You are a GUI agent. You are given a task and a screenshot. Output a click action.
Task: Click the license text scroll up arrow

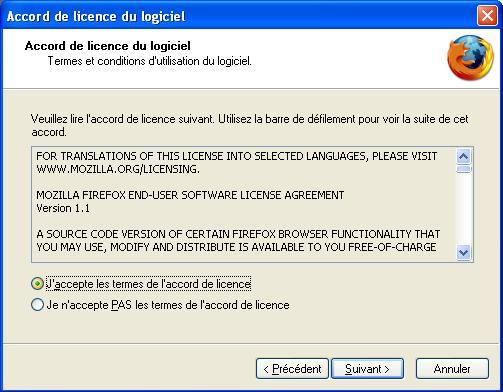(464, 156)
